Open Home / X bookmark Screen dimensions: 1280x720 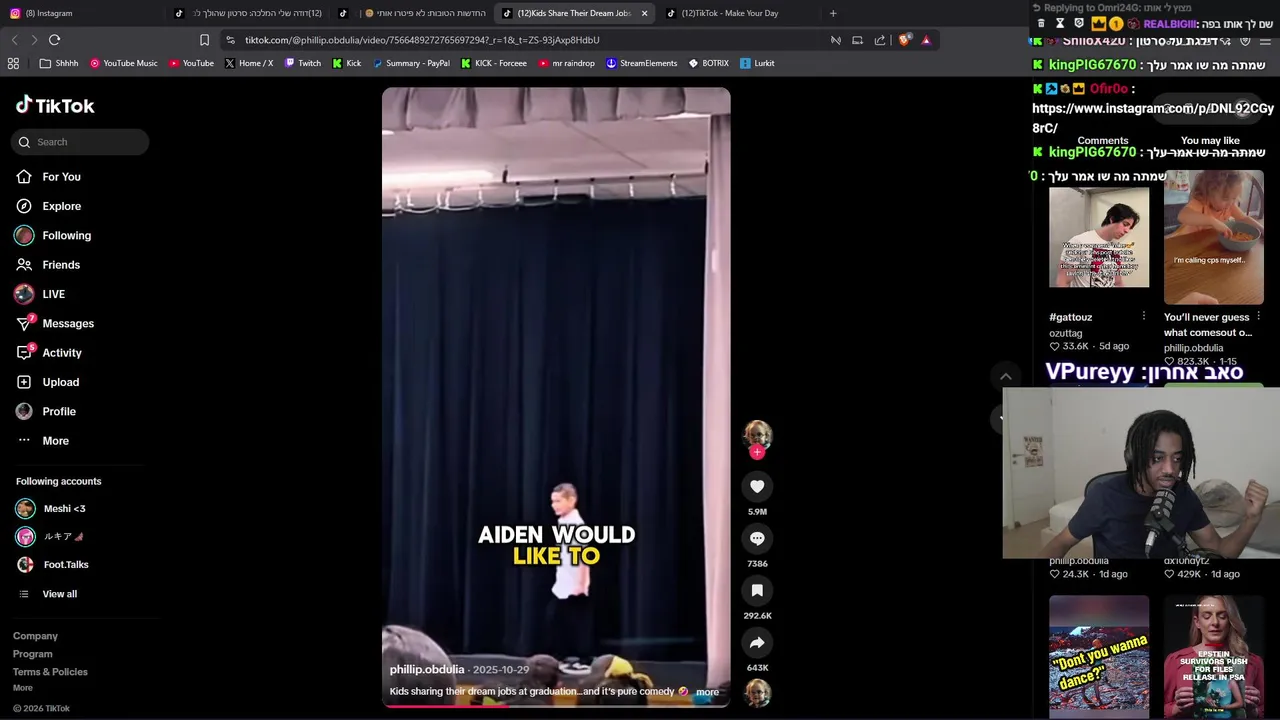click(x=249, y=63)
